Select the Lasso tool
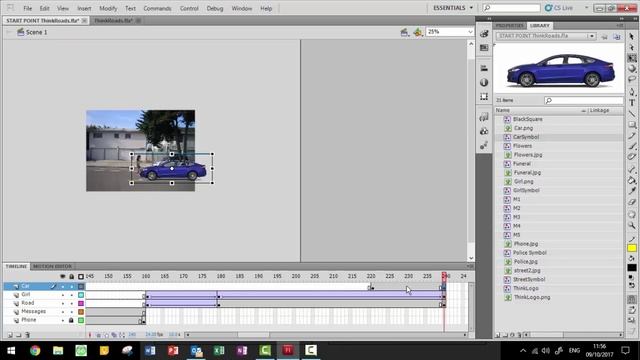This screenshot has width=640, height=360. [x=632, y=79]
